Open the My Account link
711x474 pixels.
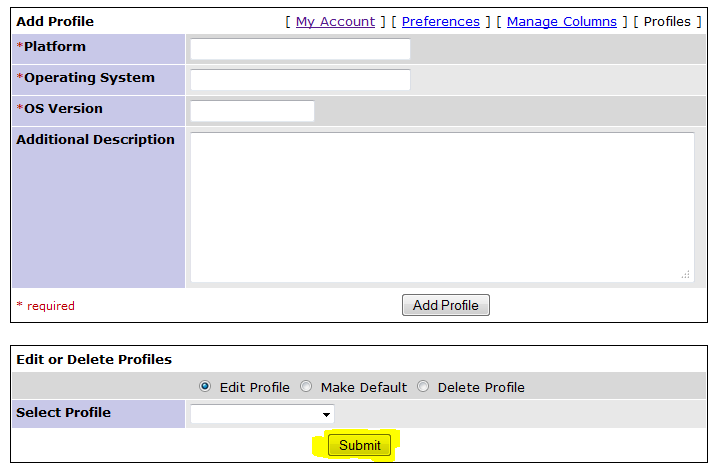[335, 21]
